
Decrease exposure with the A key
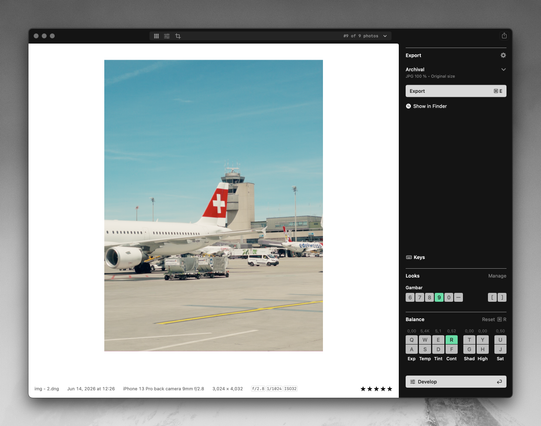pyautogui.click(x=412, y=349)
